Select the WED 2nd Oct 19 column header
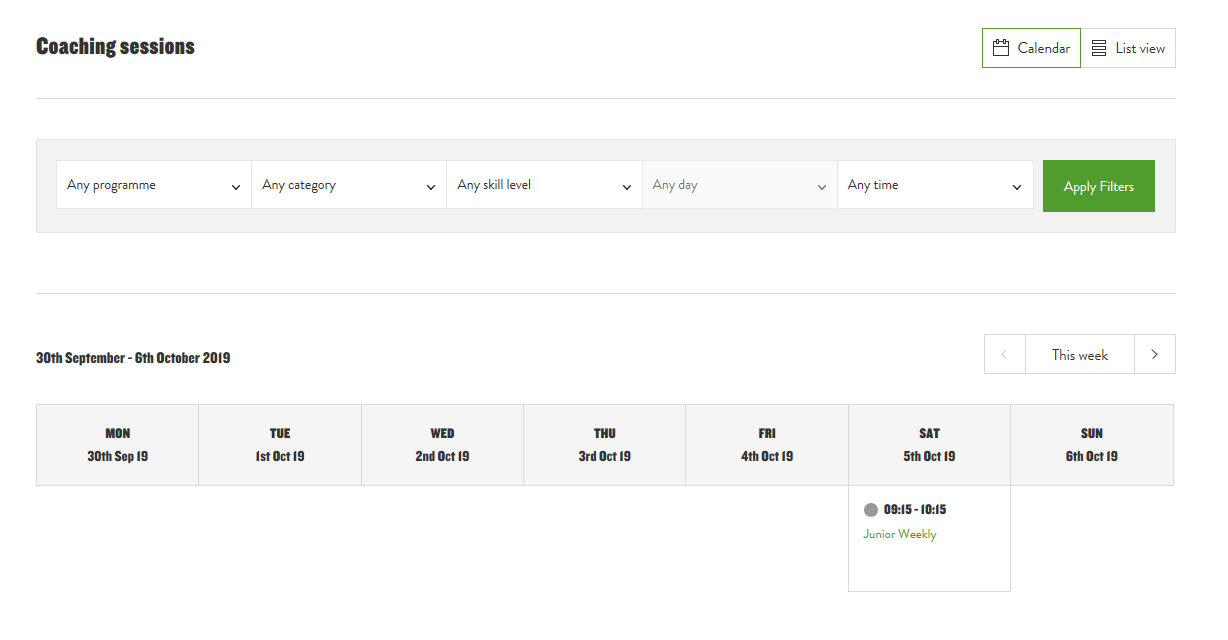1228x640 pixels. [442, 445]
